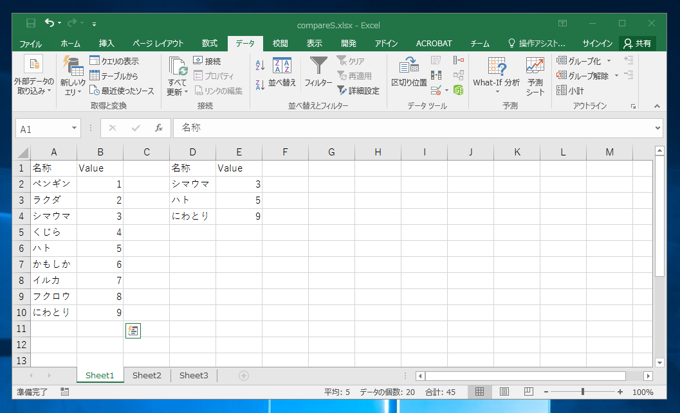Click the Flash Fill icon
Viewport: 680px width, 413px height.
click(x=436, y=60)
